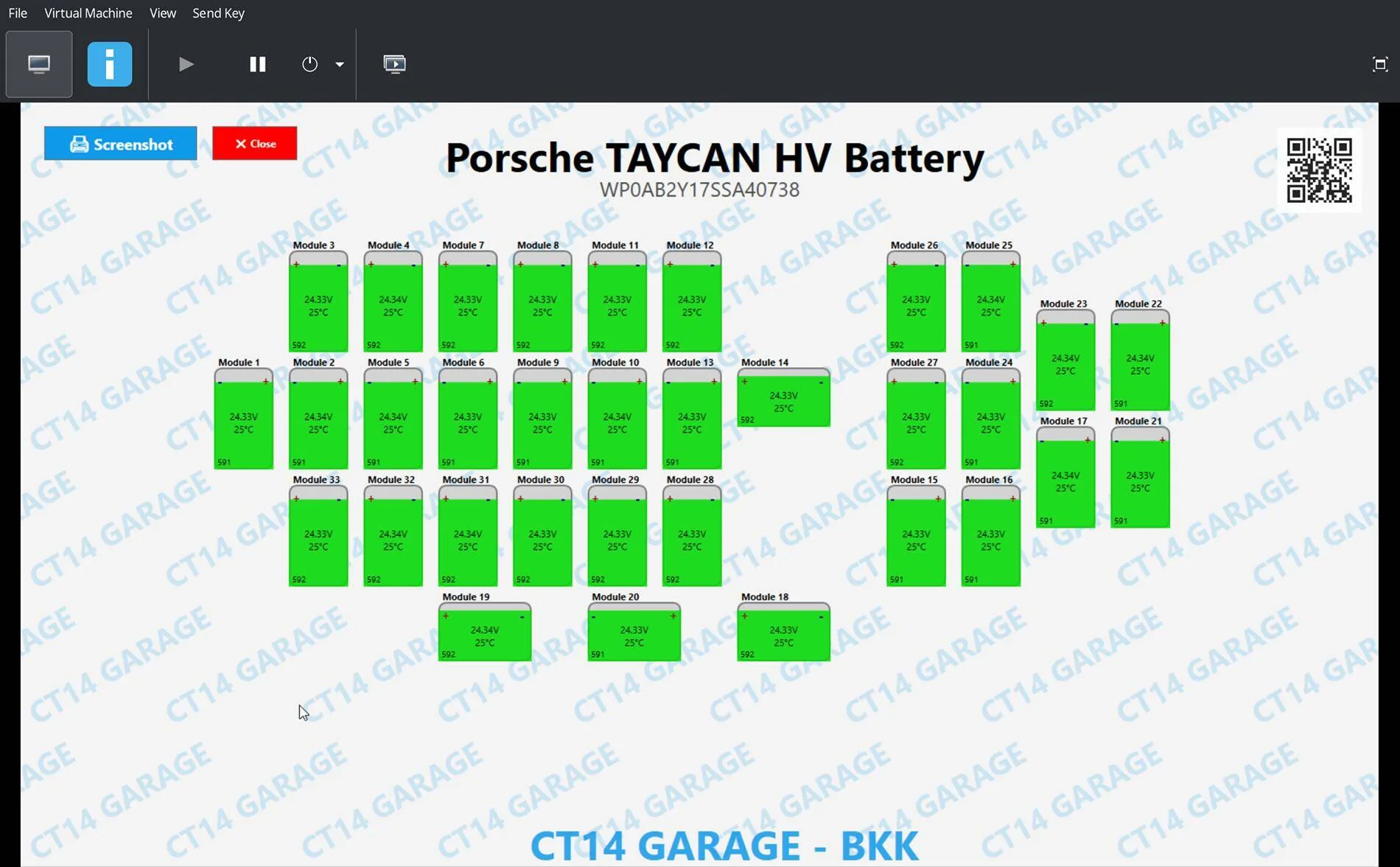Open the Virtual Machine menu
Image resolution: width=1400 pixels, height=867 pixels.
[88, 13]
